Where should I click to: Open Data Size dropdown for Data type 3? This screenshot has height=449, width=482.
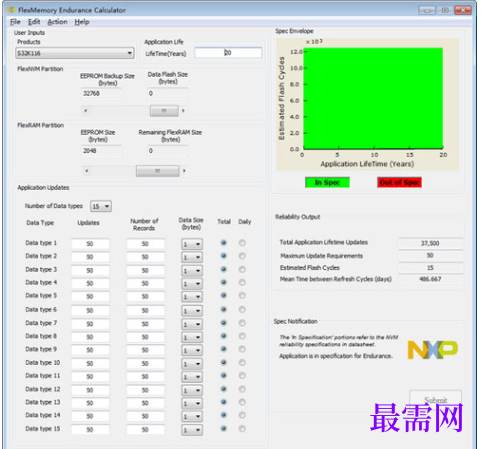(x=192, y=271)
